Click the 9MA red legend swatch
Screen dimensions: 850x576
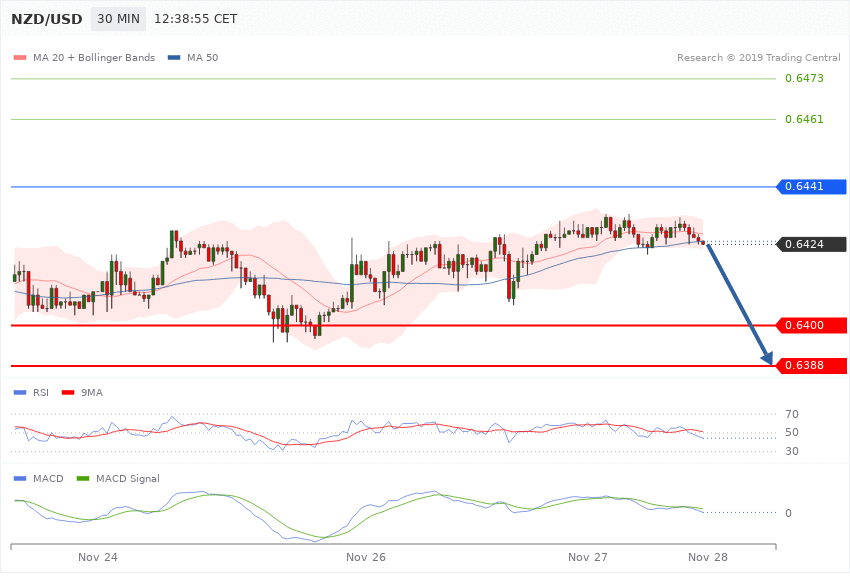click(68, 393)
